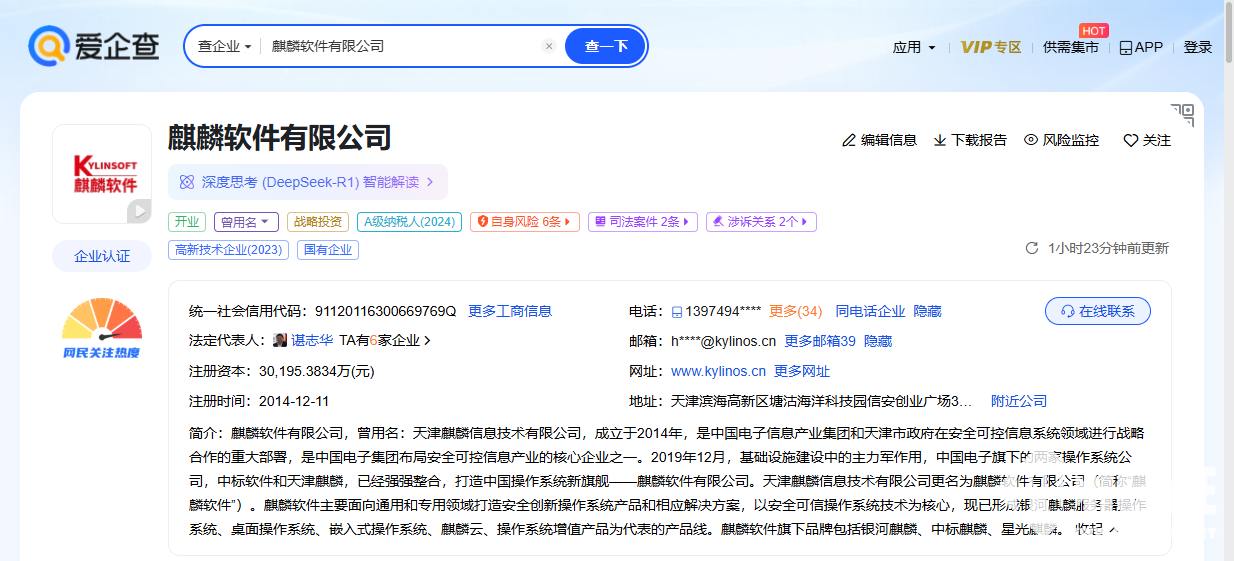This screenshot has height=561, width=1234.
Task: Click the 爱企查 logo icon
Action: coord(48,46)
